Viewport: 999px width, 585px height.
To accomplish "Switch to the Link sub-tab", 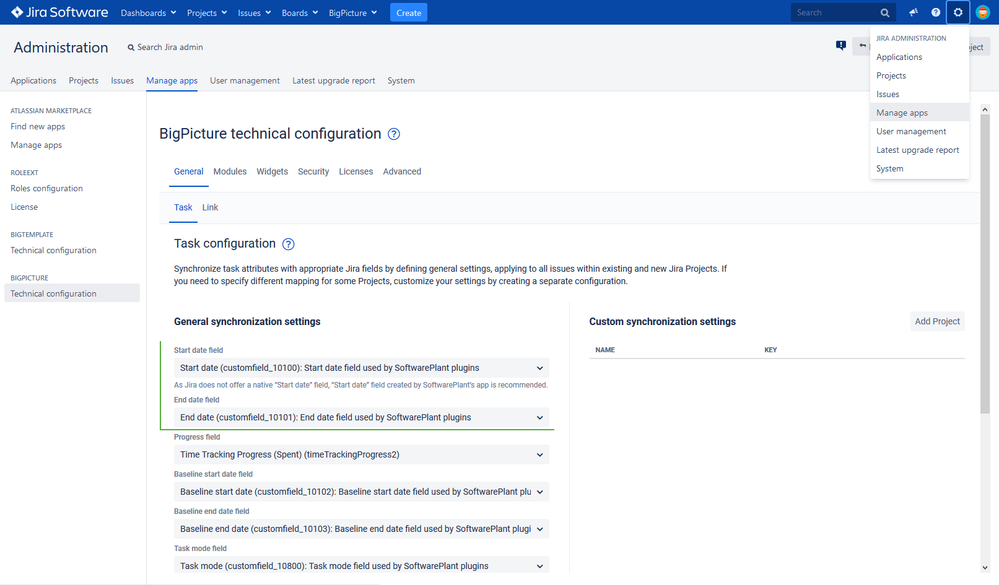I will tap(210, 207).
